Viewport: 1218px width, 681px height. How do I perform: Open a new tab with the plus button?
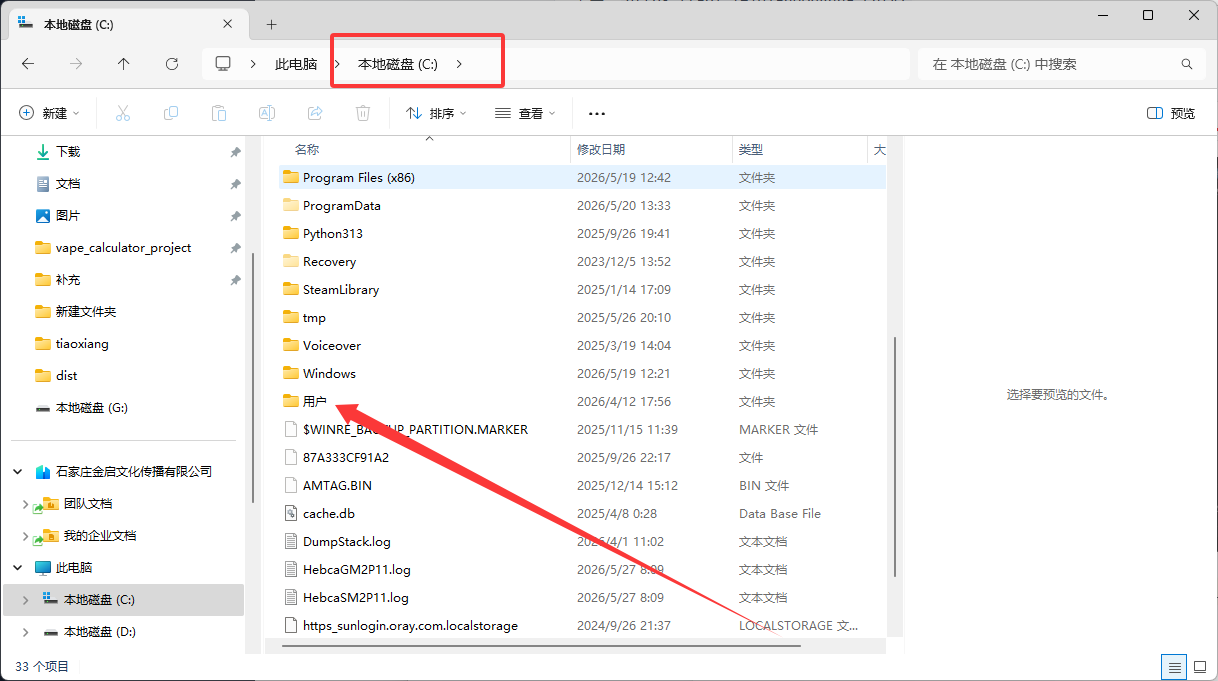(x=271, y=24)
